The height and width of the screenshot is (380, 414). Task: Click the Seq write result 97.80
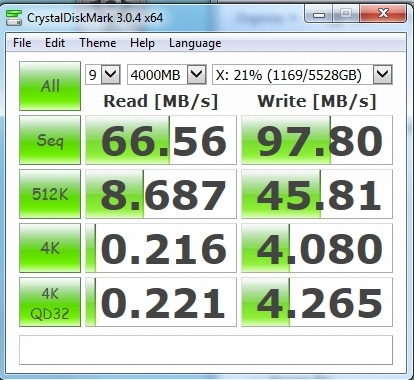317,140
